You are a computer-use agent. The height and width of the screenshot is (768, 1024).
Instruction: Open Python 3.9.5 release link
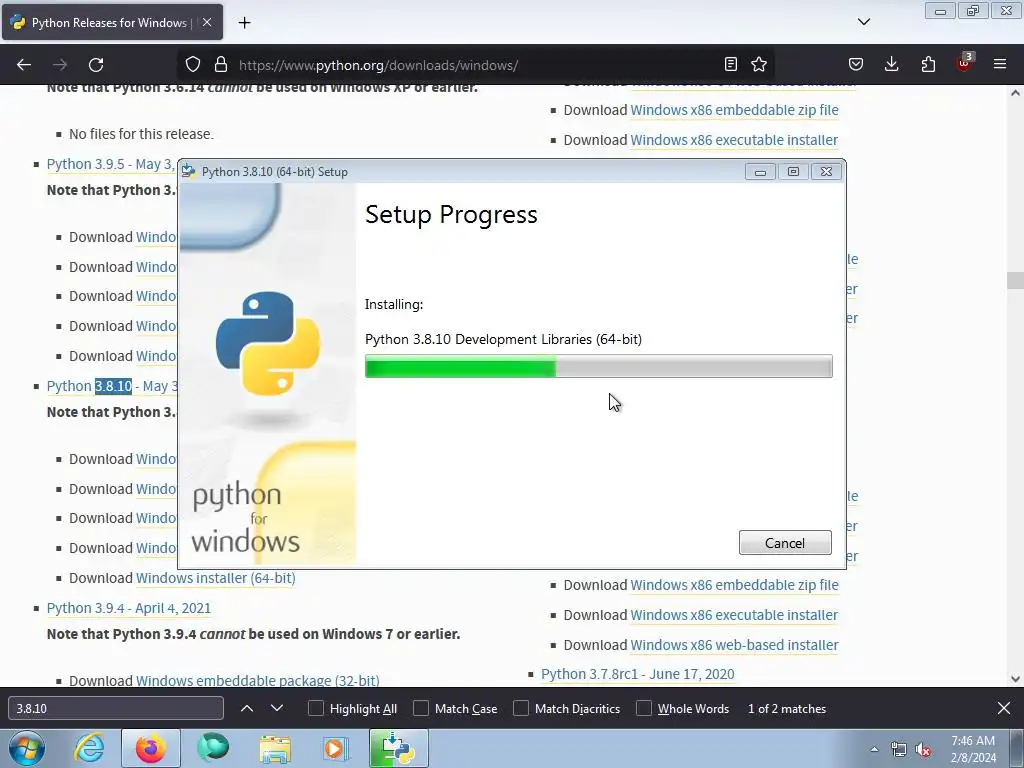click(111, 164)
